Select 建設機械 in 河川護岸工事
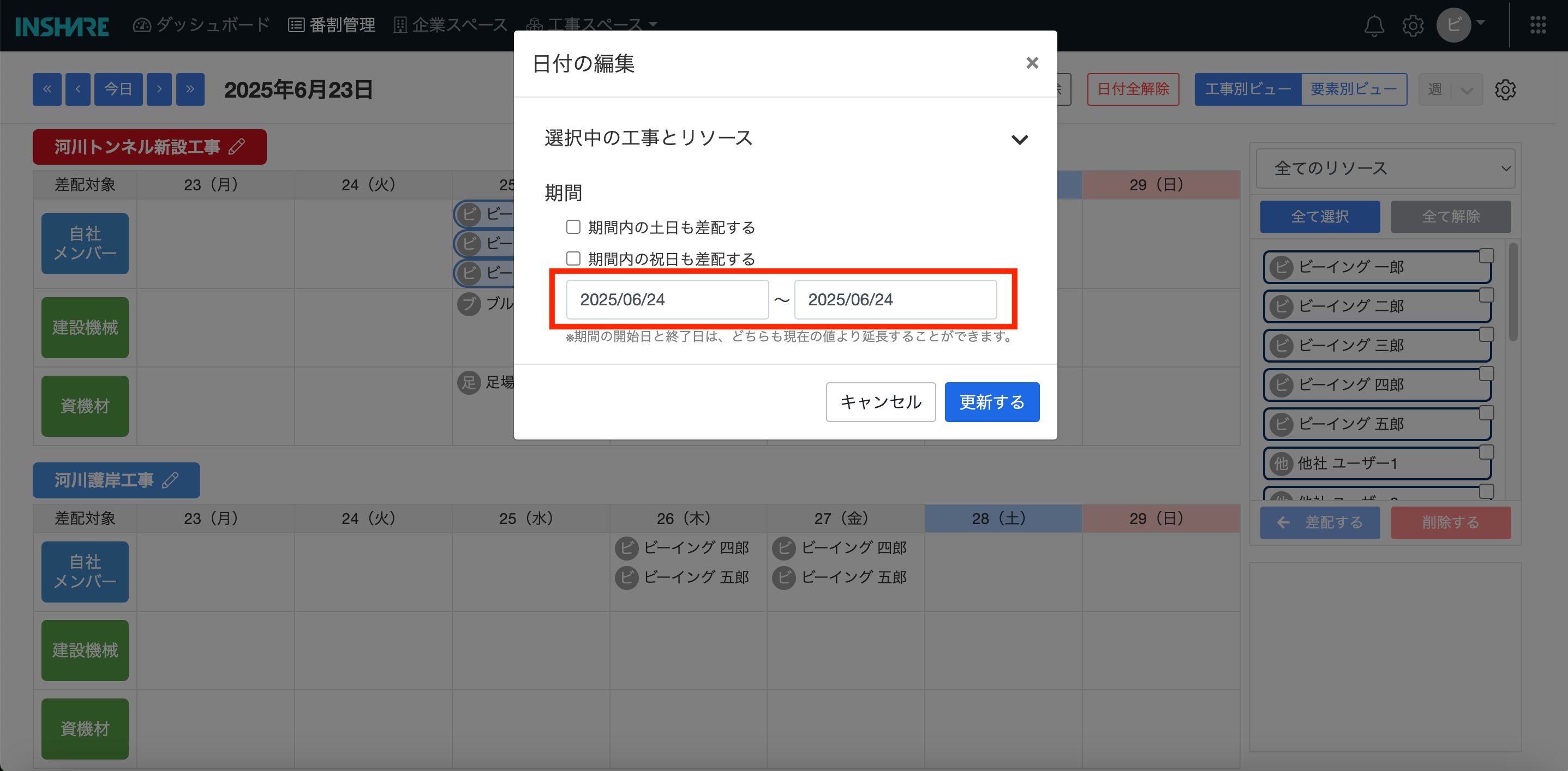 click(x=85, y=650)
